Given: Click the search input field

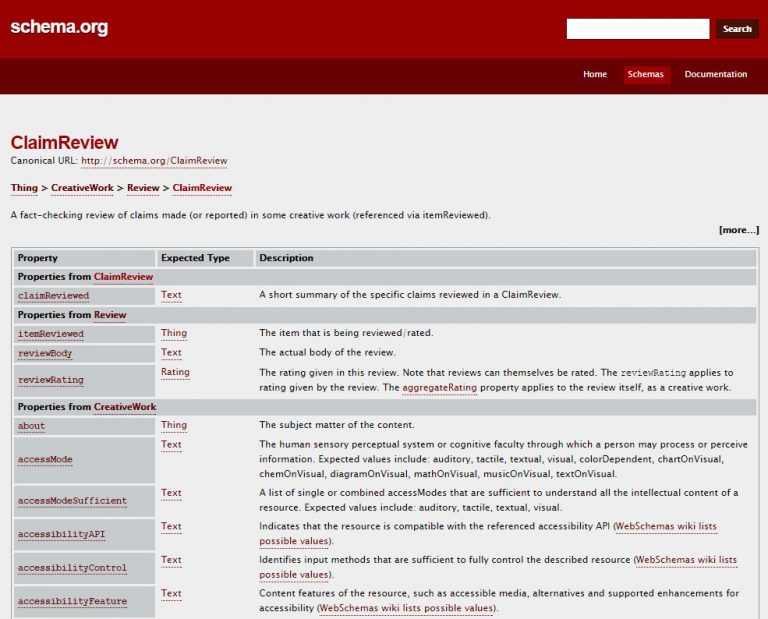Looking at the screenshot, I should click(x=637, y=29).
